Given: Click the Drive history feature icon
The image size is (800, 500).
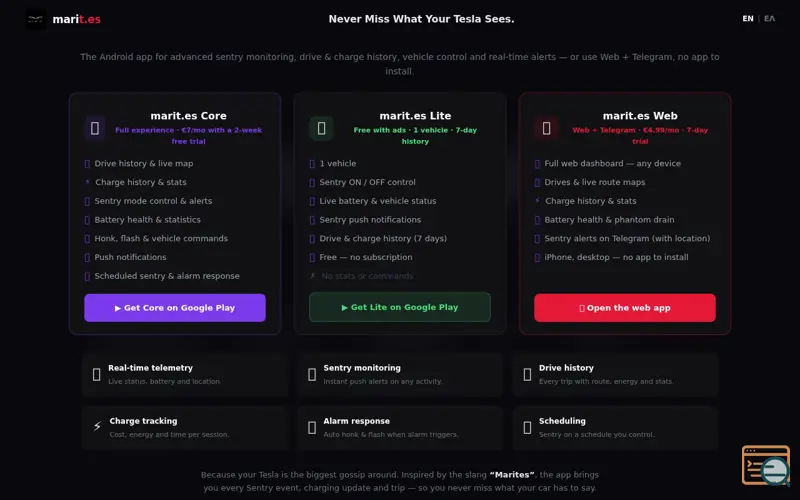Looking at the screenshot, I should pyautogui.click(x=528, y=374).
